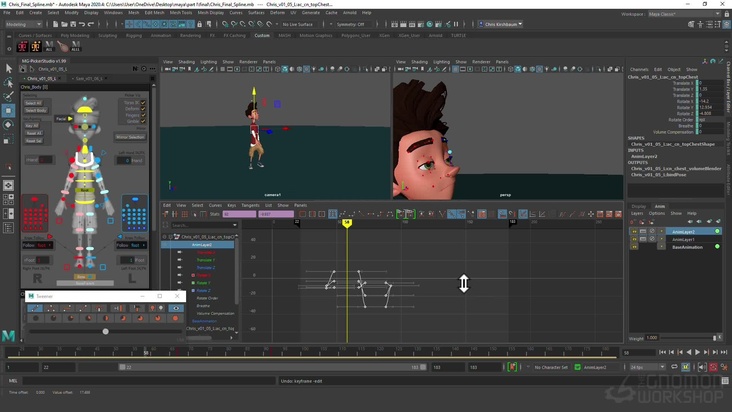
Task: Open Graph Editor Tangents menu
Action: click(x=250, y=205)
